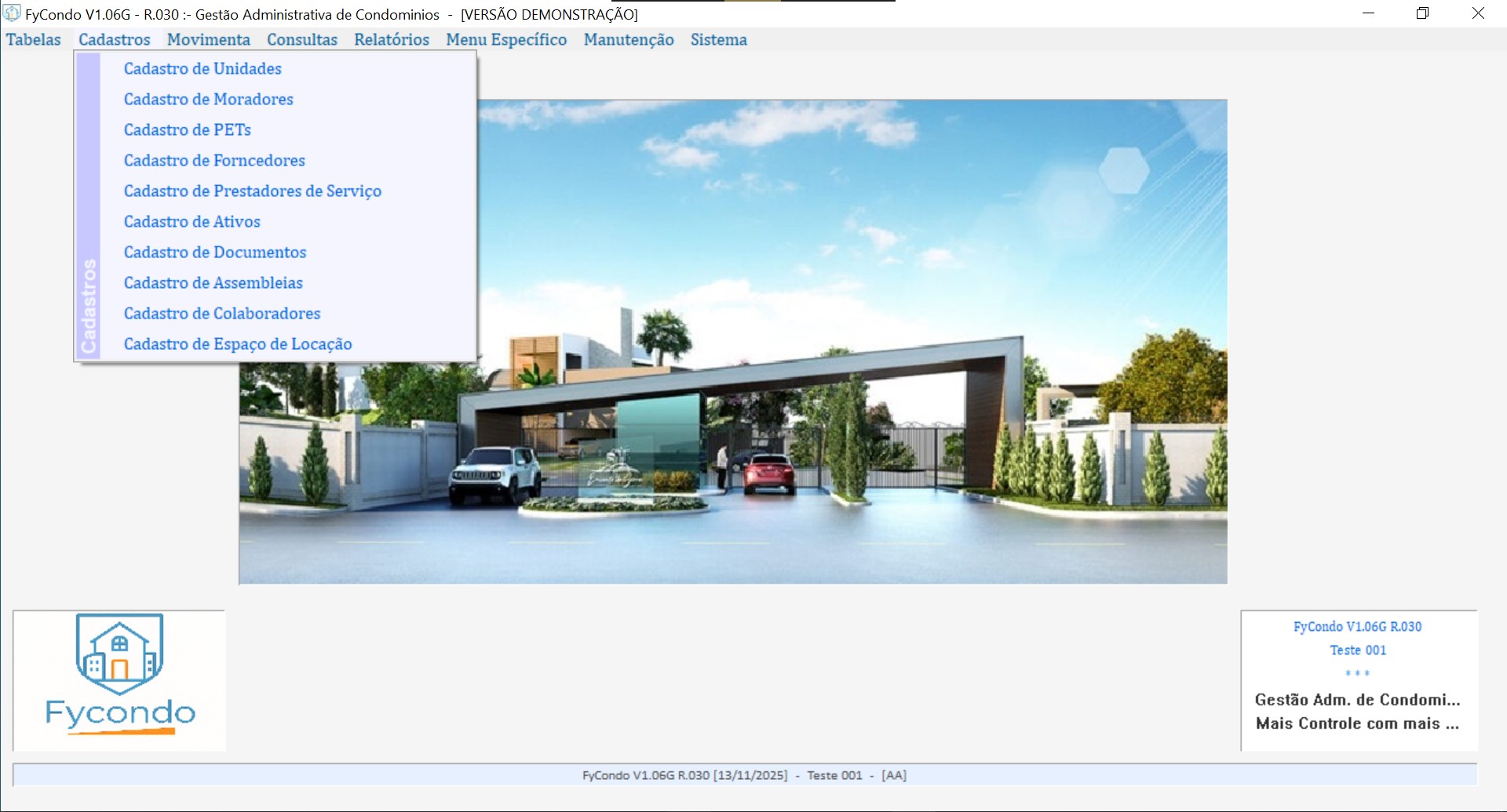
Task: Expand the Movimenta menu
Action: click(x=208, y=40)
